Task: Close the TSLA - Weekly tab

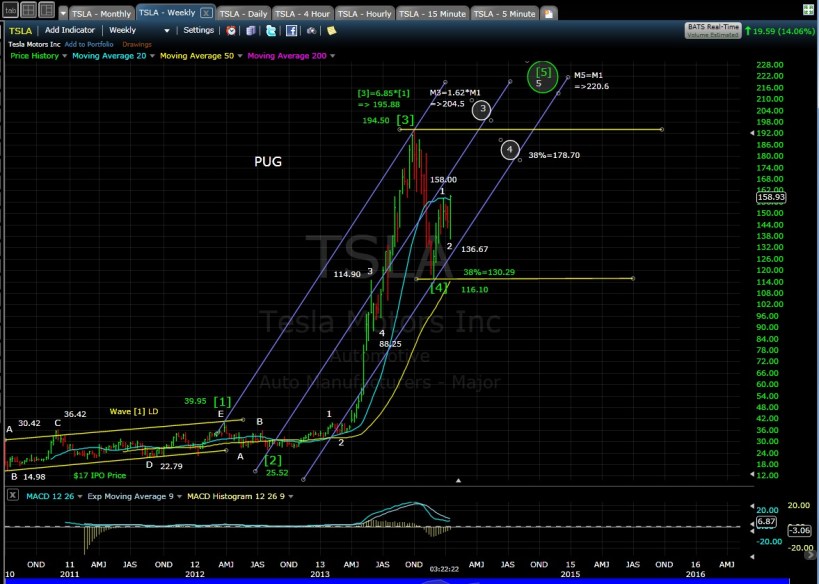Action: 207,13
